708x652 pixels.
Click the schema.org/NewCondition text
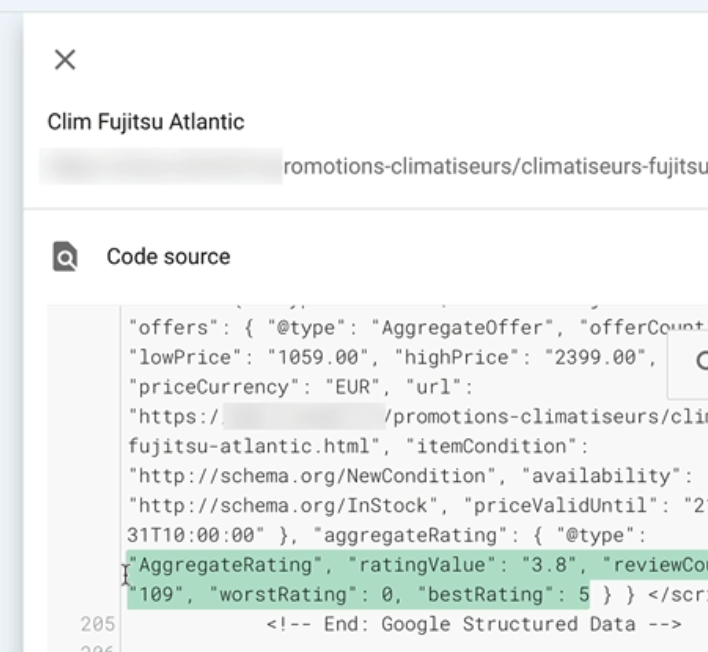[x=312, y=476]
